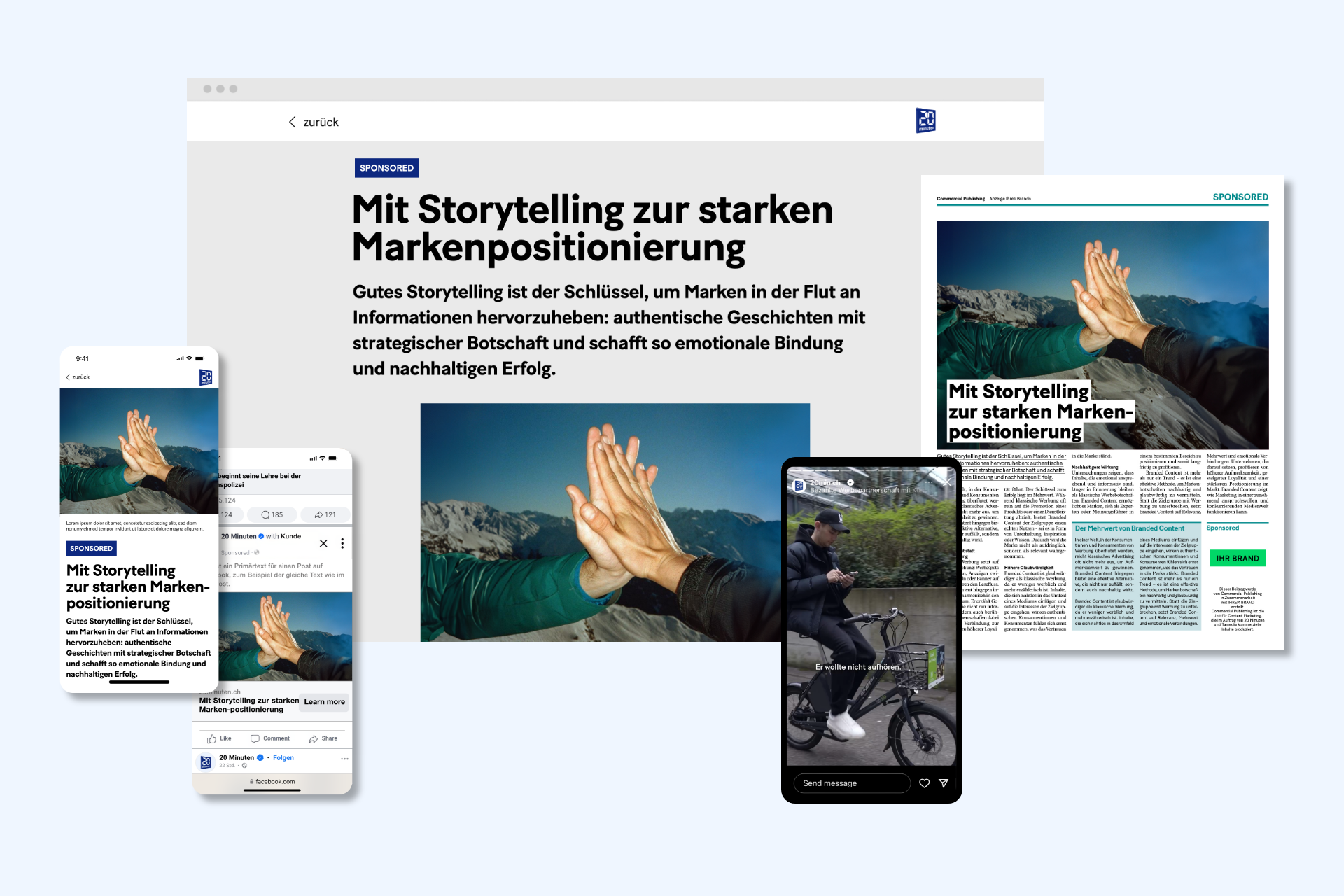Click the Share arrow icon on the Facebook post
The image size is (1344, 896).
tap(314, 738)
